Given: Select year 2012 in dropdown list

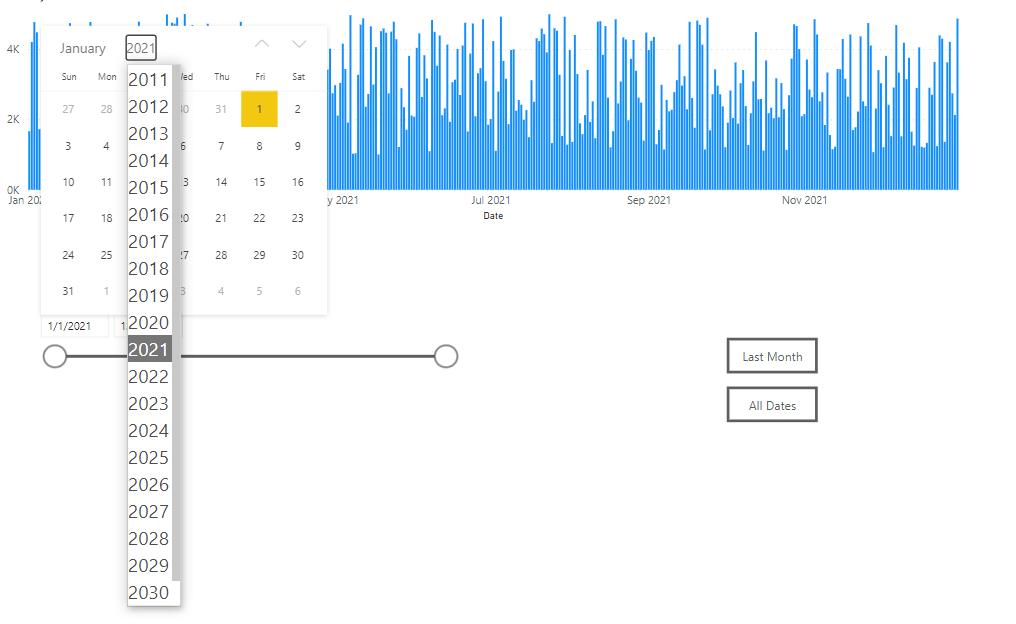Looking at the screenshot, I should pyautogui.click(x=149, y=107).
